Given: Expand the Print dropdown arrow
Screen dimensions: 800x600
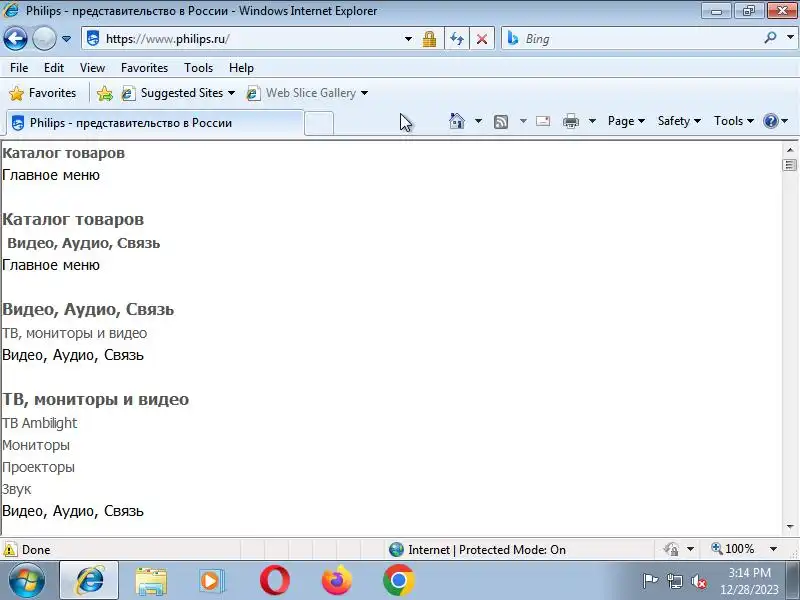Looking at the screenshot, I should click(x=592, y=121).
